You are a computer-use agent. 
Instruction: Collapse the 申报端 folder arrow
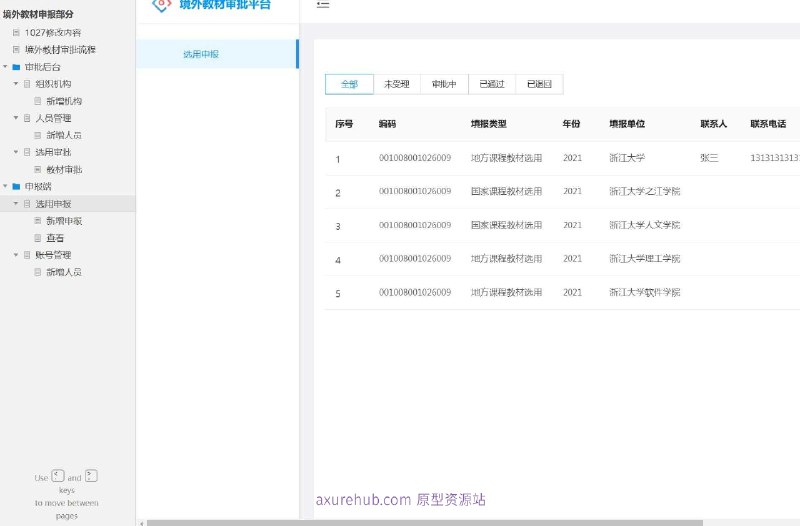click(x=6, y=186)
